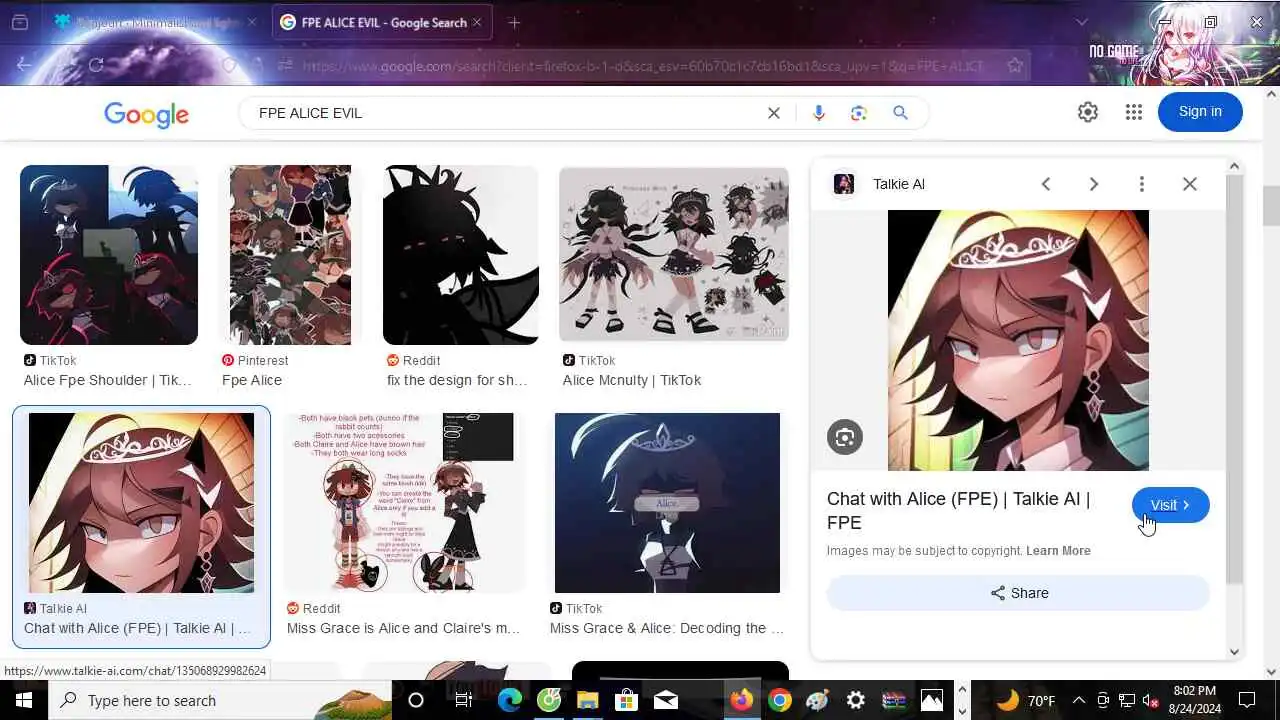Viewport: 1280px width, 720px height.
Task: Select Reddit 'fix the design' thumbnail
Action: [461, 255]
